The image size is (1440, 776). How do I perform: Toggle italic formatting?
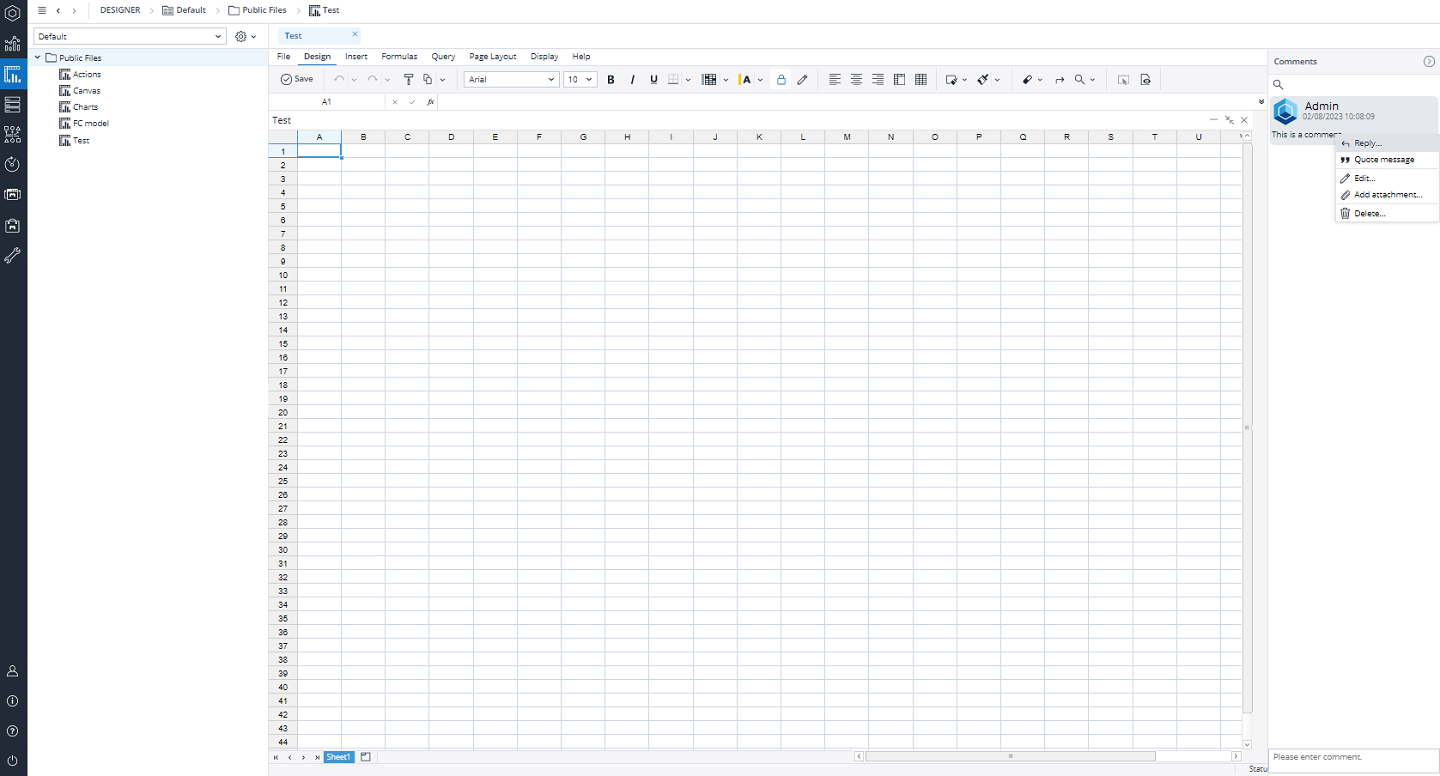coord(632,79)
